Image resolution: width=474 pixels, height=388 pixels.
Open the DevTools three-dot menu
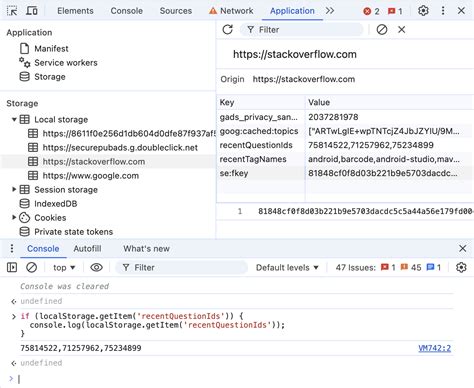443,11
